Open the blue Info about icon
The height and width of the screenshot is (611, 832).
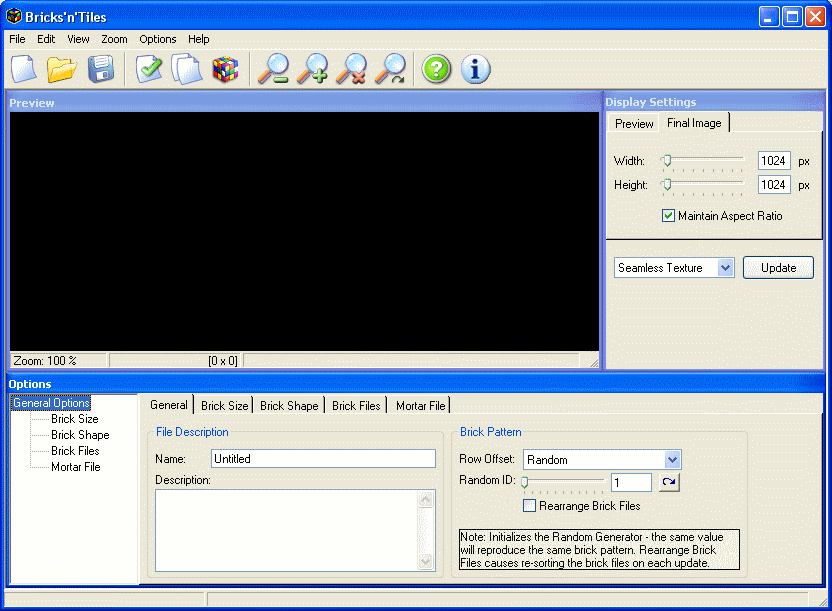[x=475, y=69]
